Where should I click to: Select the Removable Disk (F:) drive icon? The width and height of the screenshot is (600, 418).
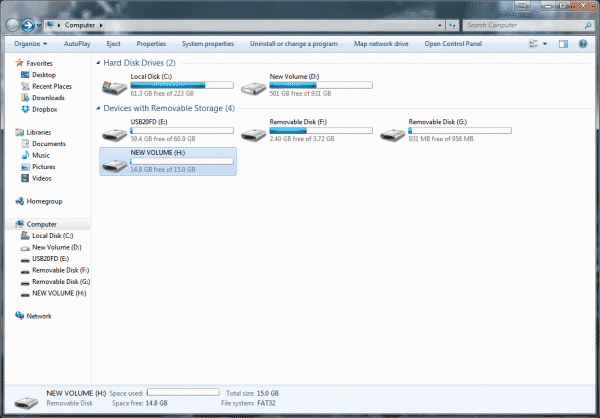[253, 134]
